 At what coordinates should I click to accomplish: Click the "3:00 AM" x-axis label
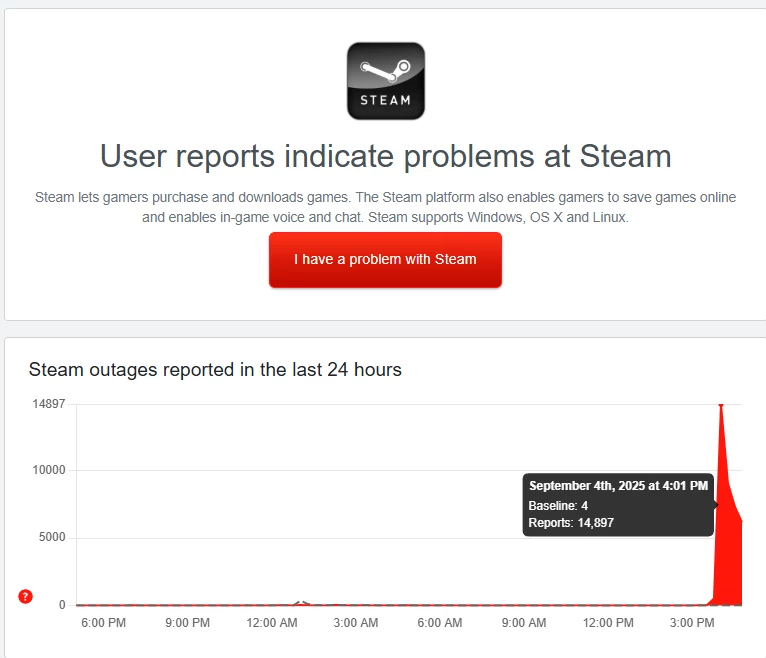[356, 623]
